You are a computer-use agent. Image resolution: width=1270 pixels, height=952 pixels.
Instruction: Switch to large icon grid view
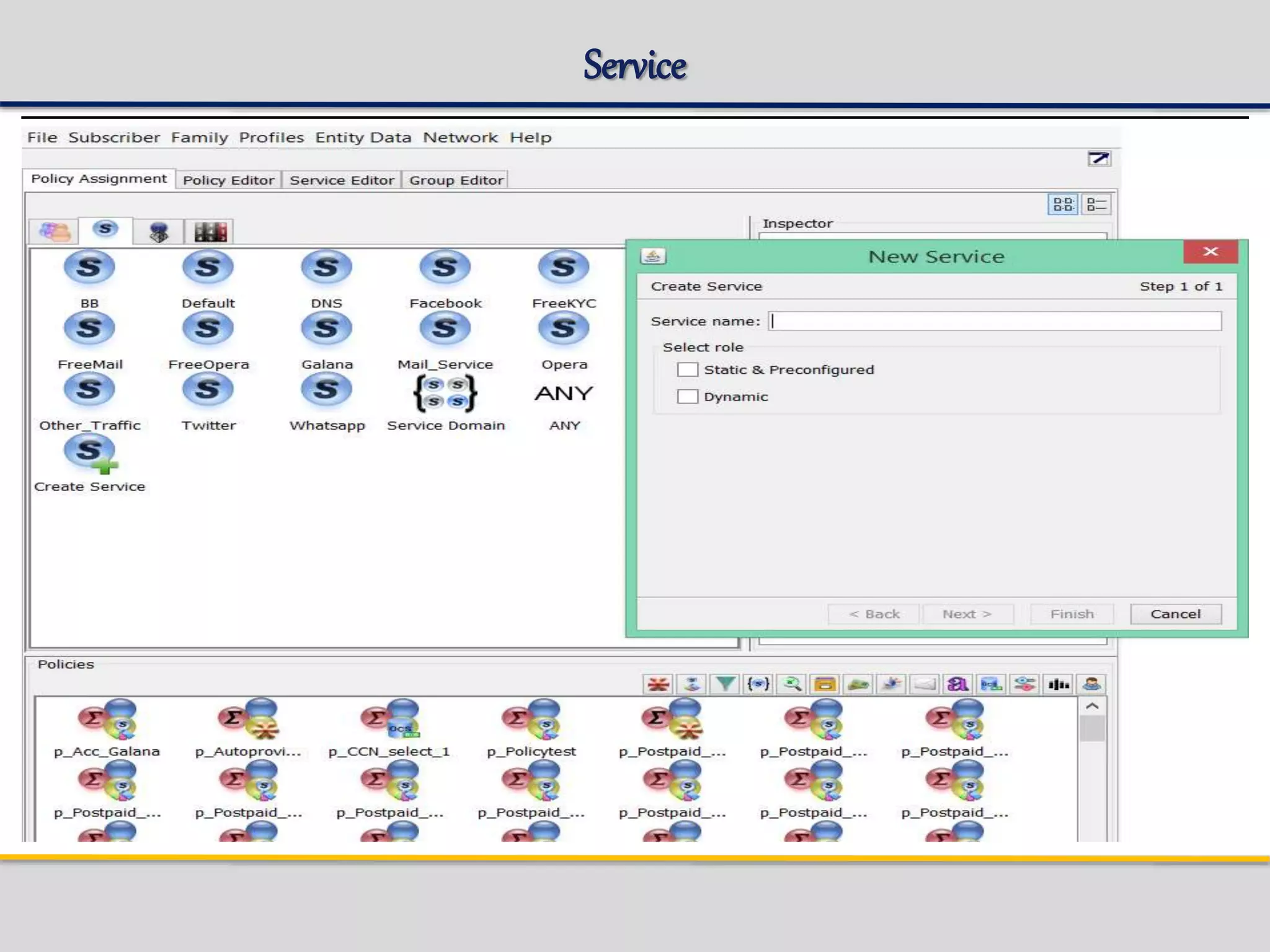coord(1063,204)
